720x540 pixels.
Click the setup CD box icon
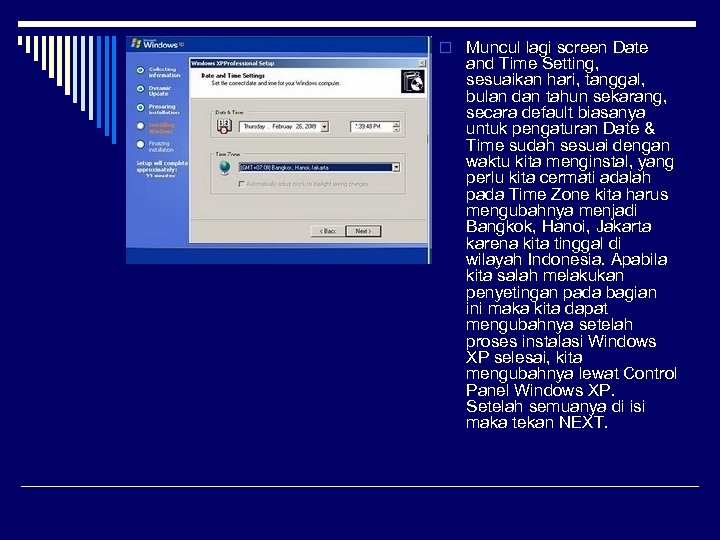(412, 82)
